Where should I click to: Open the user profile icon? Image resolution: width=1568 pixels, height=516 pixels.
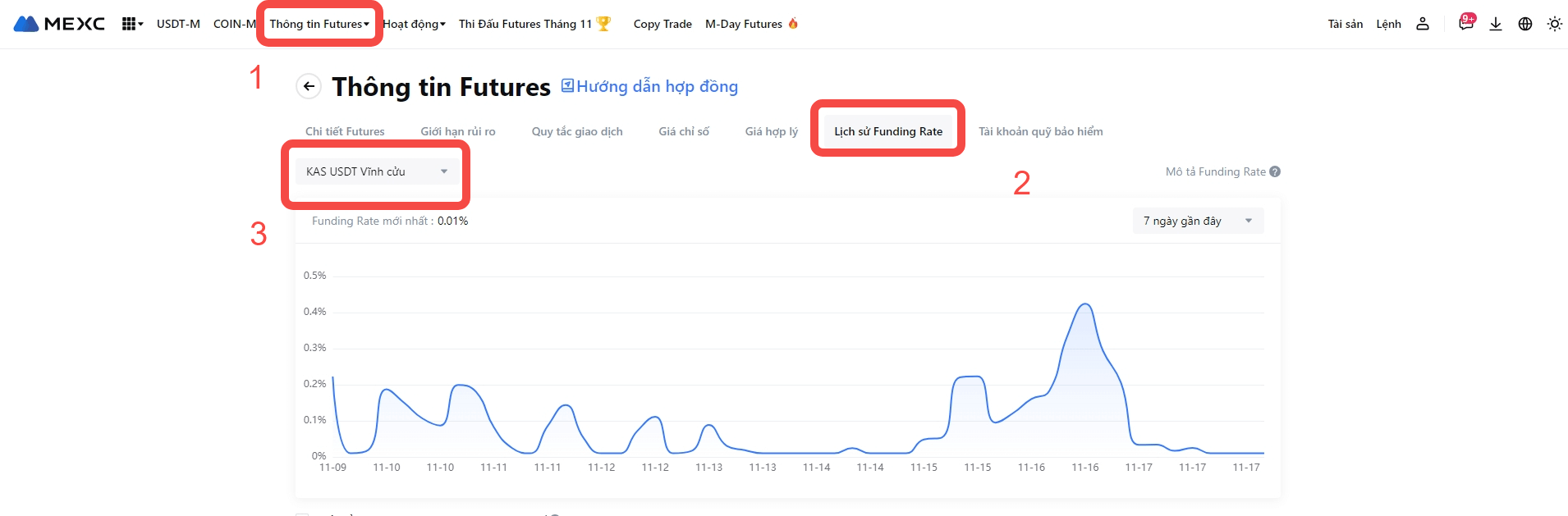[1423, 24]
